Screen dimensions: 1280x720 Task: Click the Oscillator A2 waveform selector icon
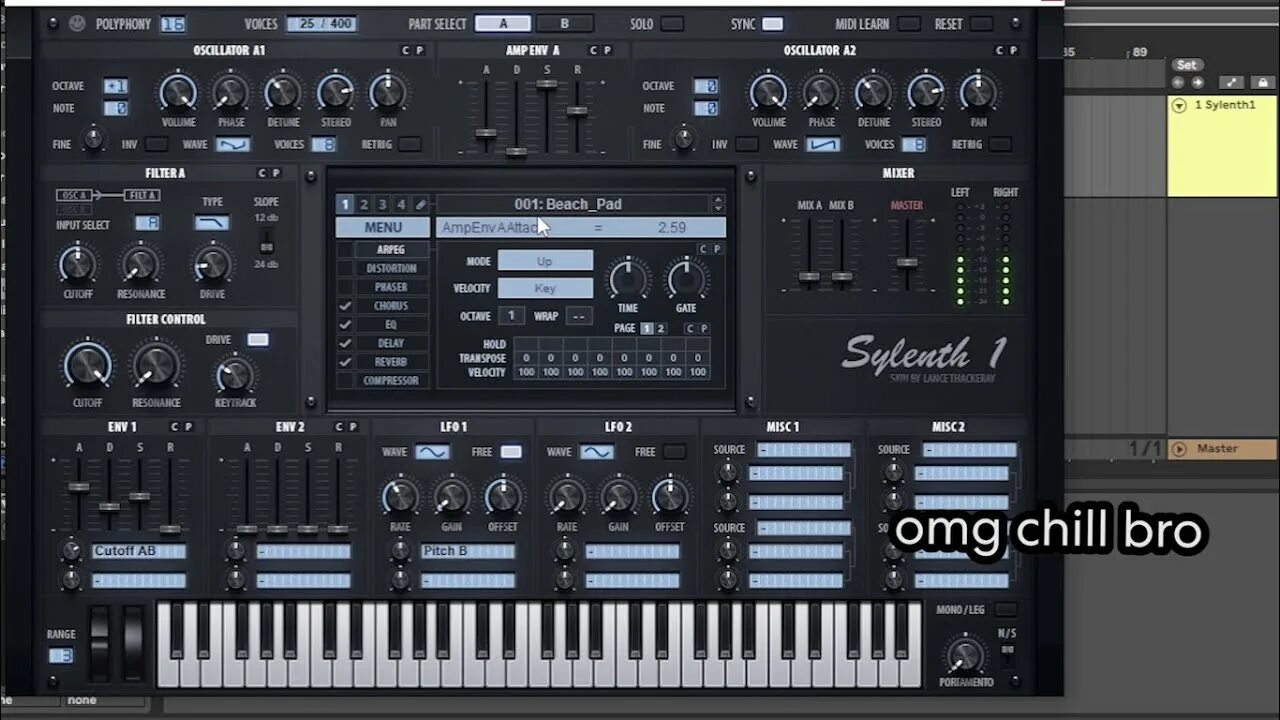click(823, 144)
